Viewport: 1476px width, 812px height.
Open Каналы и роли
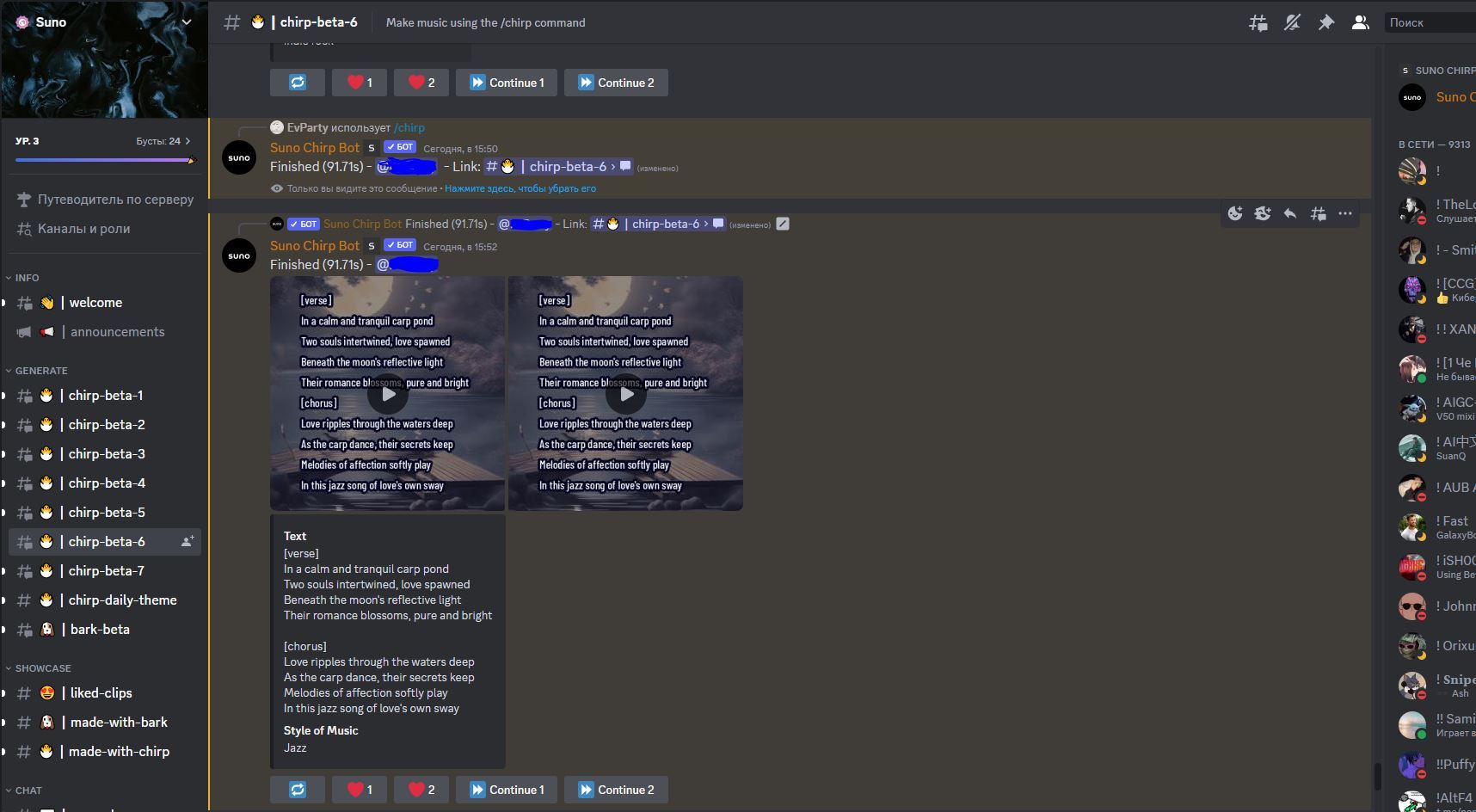[x=105, y=229]
